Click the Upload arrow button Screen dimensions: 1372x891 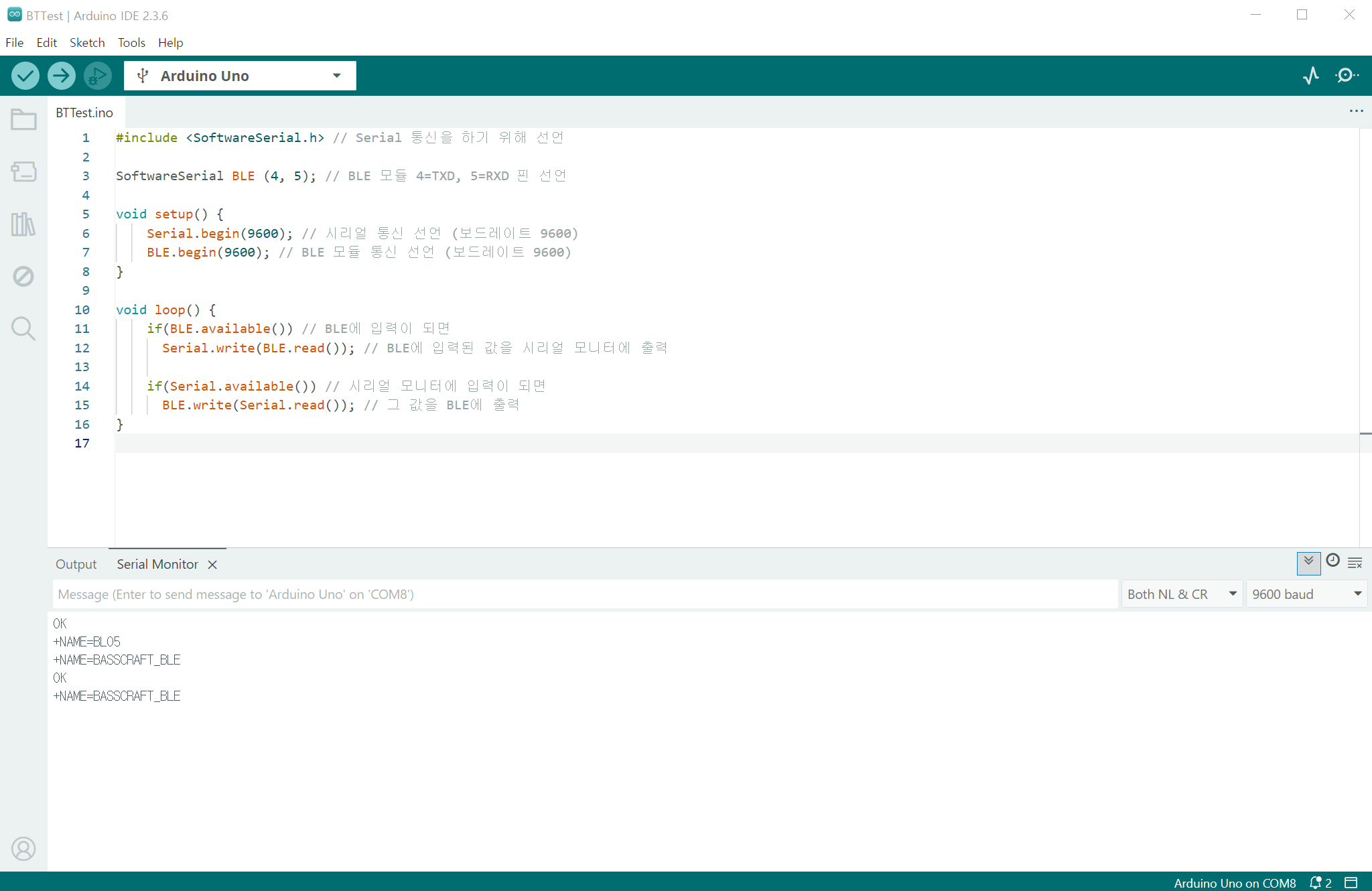62,76
